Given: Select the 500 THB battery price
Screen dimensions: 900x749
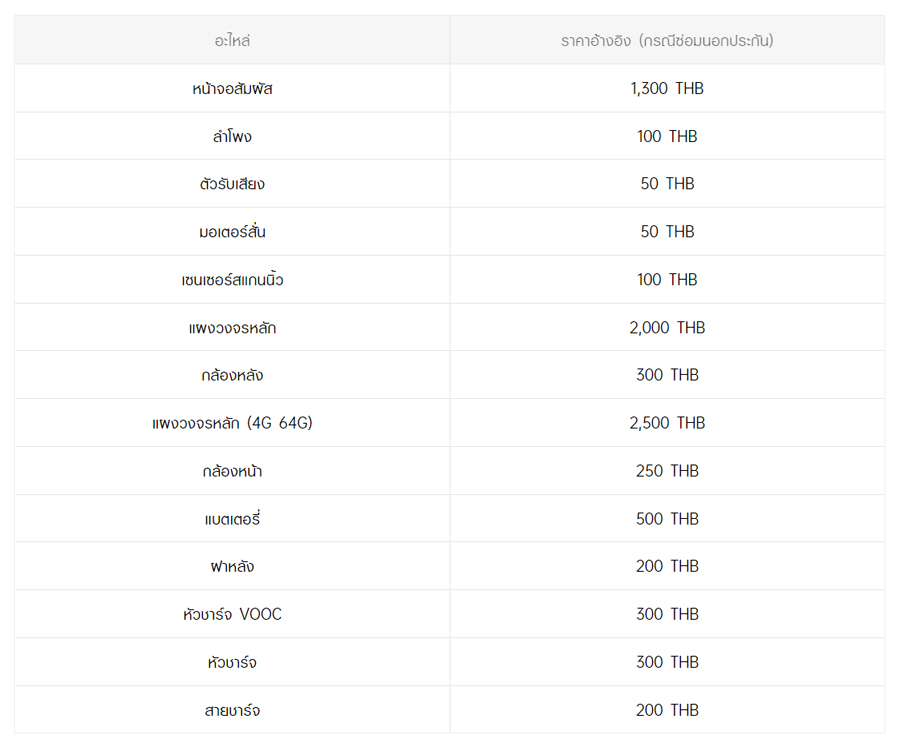Looking at the screenshot, I should click(667, 519).
